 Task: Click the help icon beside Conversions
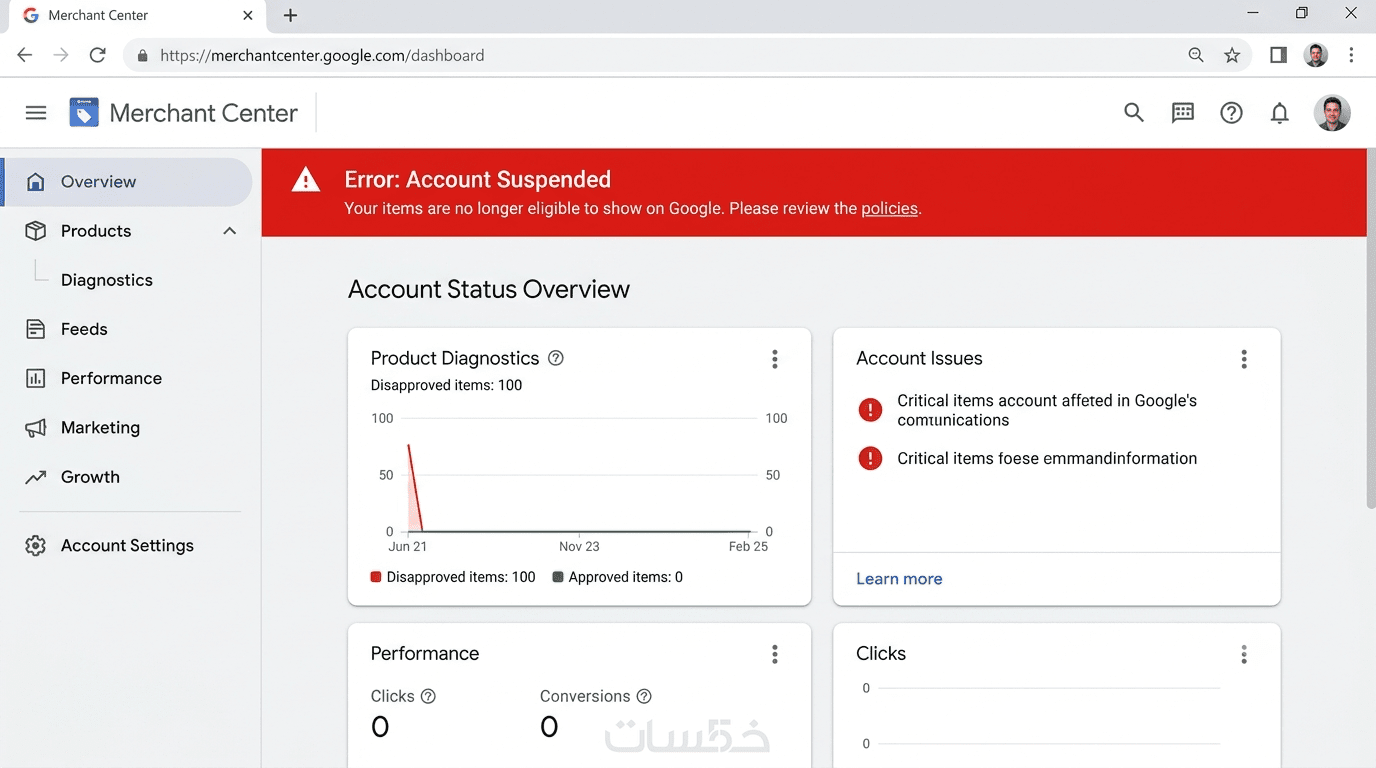pos(644,696)
